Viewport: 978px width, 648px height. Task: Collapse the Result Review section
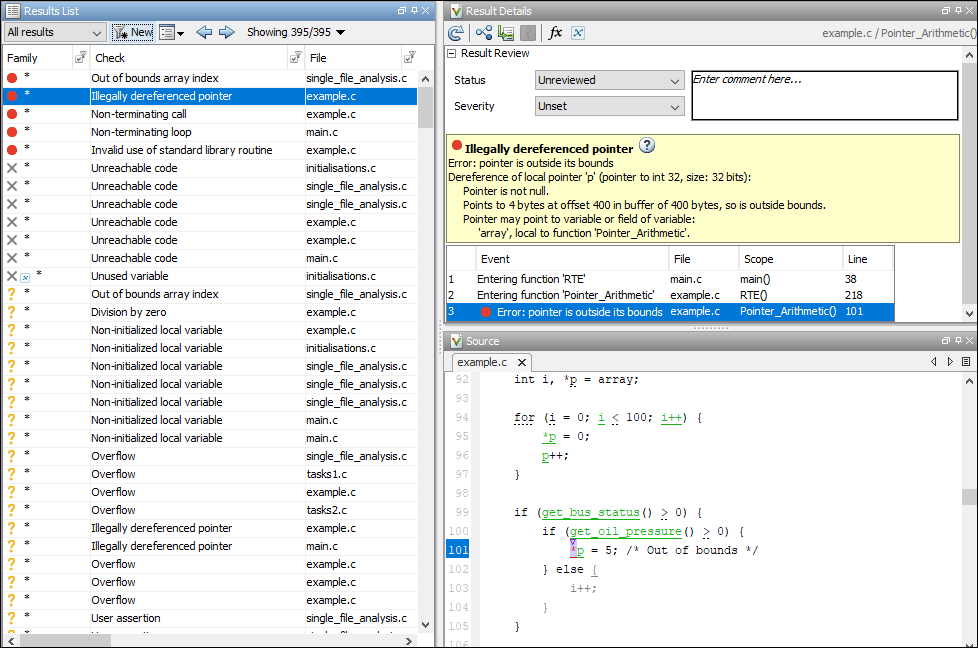coord(451,54)
